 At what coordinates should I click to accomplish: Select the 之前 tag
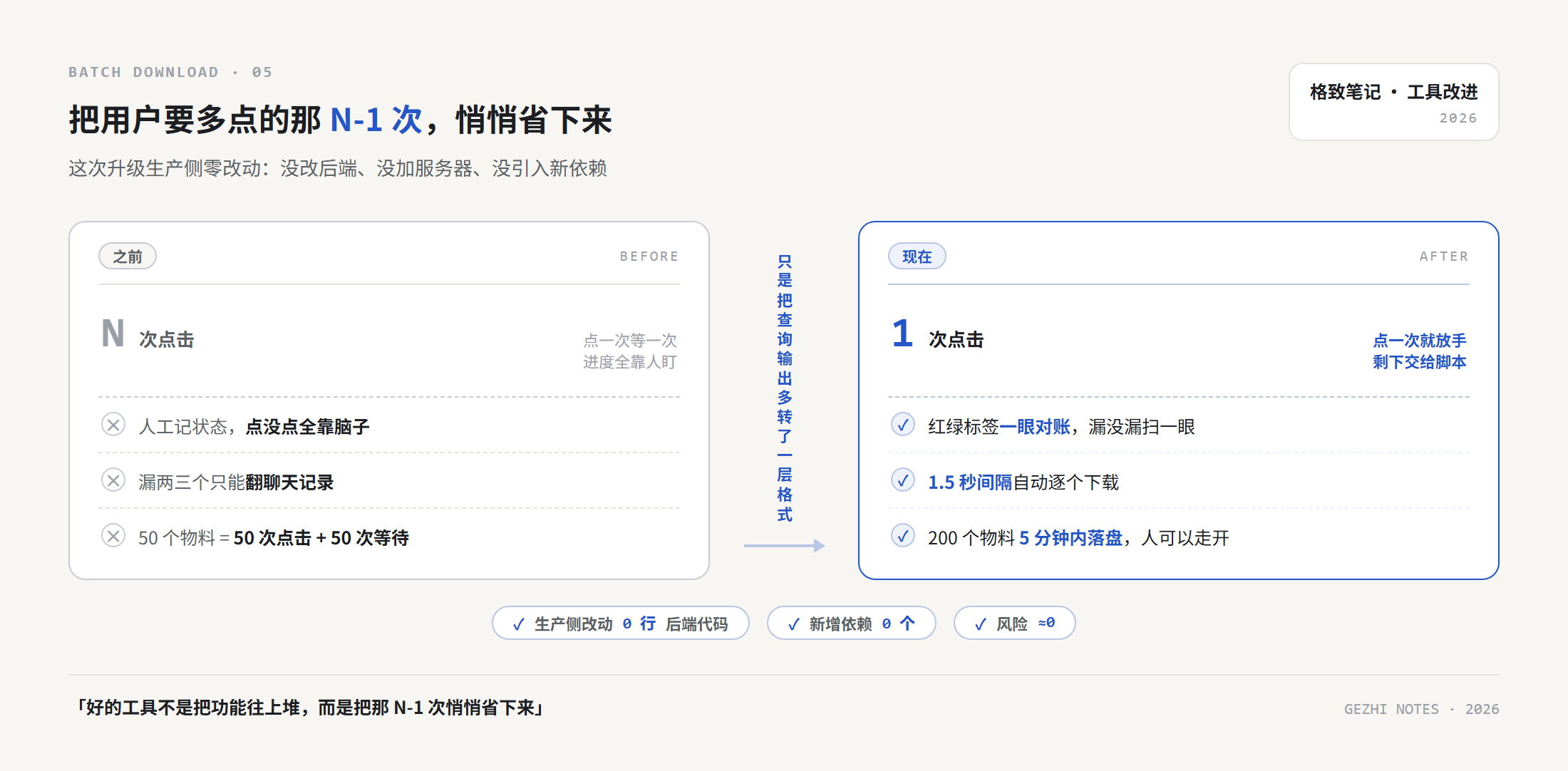[128, 257]
